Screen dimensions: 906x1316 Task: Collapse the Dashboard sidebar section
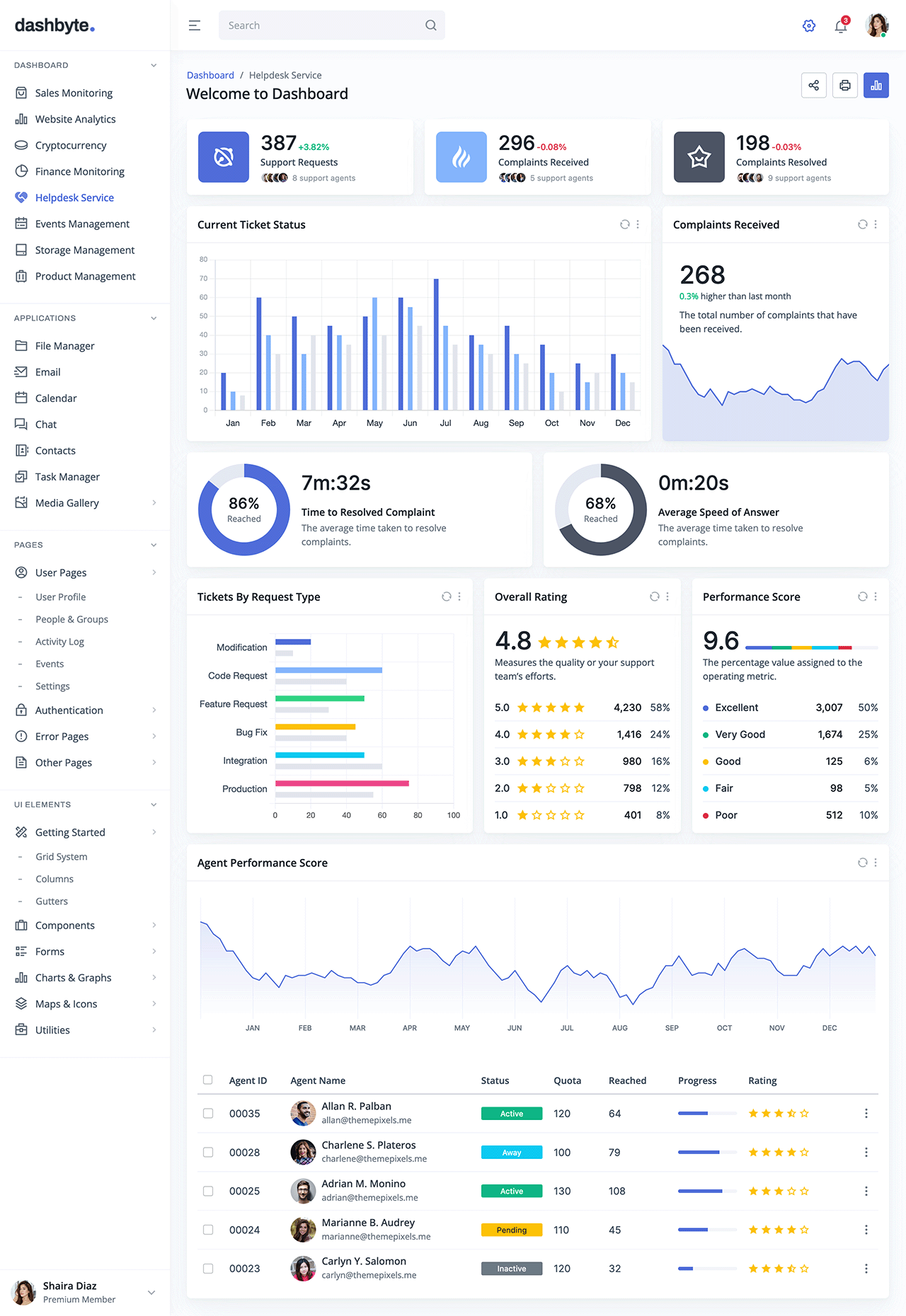(154, 65)
